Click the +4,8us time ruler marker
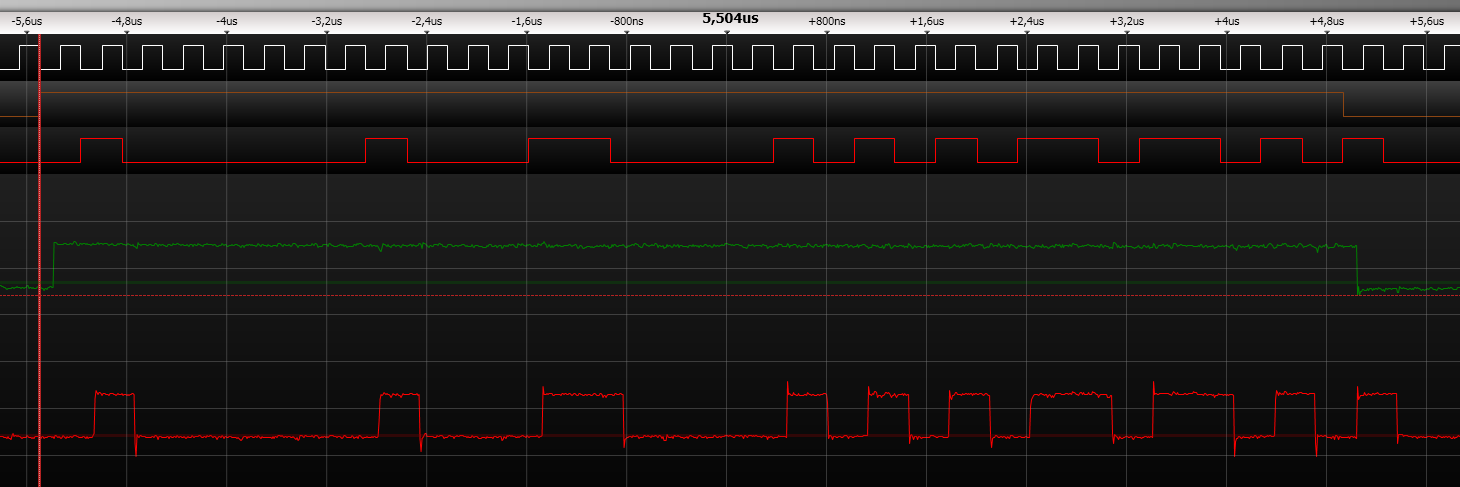 (1327, 21)
